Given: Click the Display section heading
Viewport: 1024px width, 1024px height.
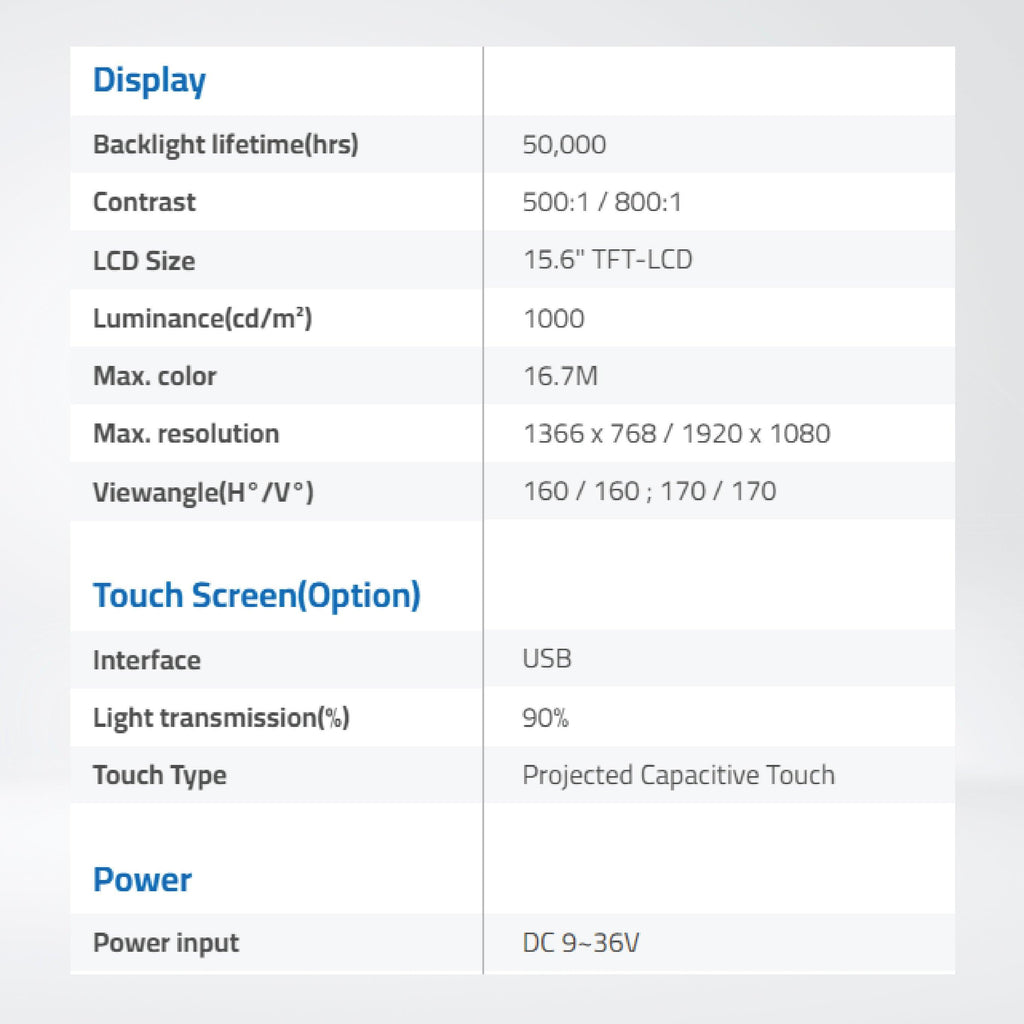Looking at the screenshot, I should 150,81.
